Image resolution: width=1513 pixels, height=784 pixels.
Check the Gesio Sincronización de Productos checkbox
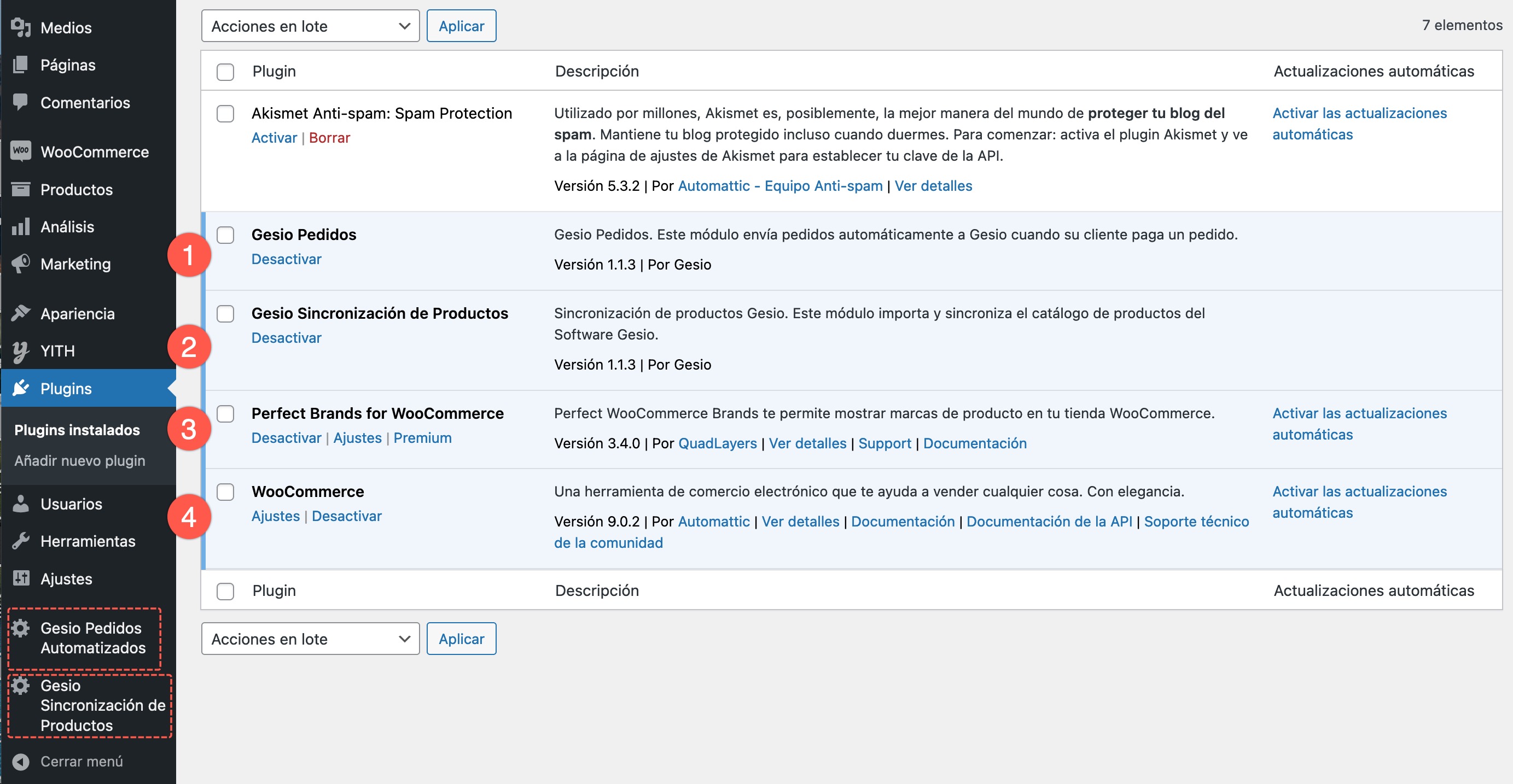point(225,314)
